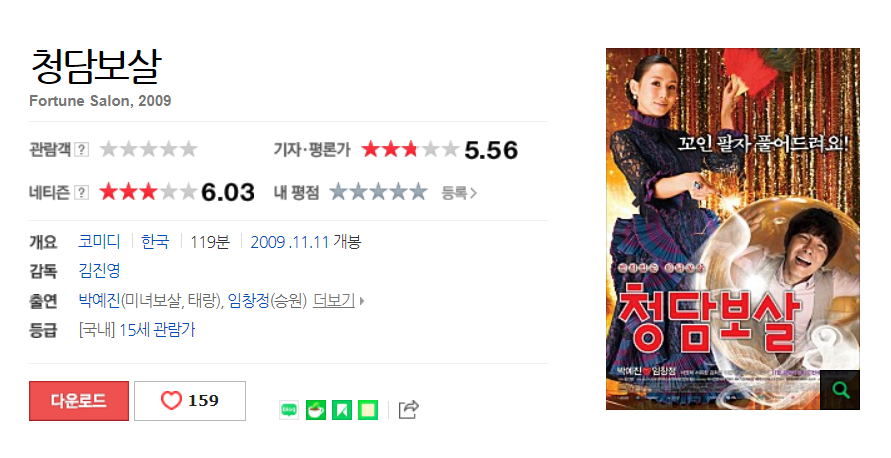Expand cast list with 더보기 arrow
This screenshot has height=458, width=891.
[339, 300]
